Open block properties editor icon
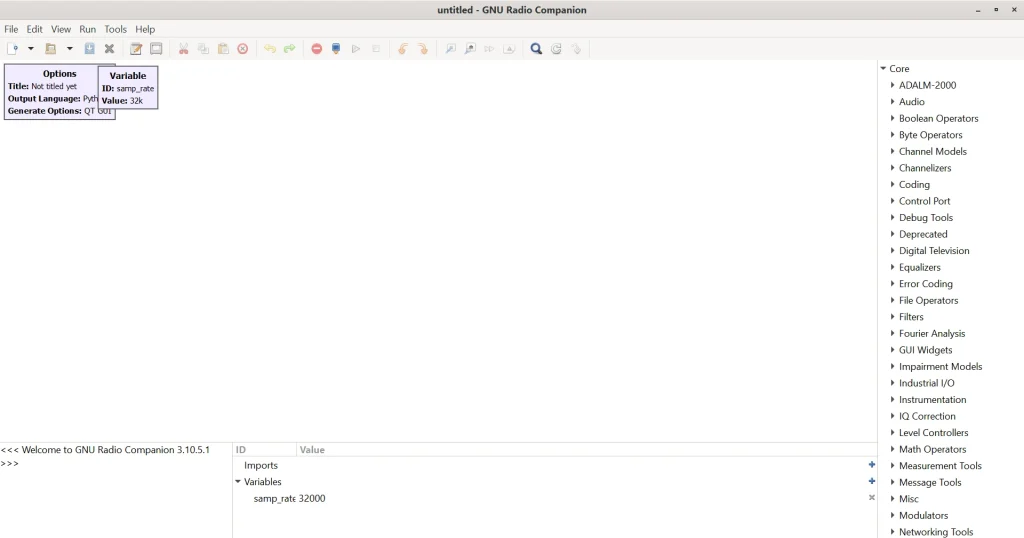 click(136, 49)
